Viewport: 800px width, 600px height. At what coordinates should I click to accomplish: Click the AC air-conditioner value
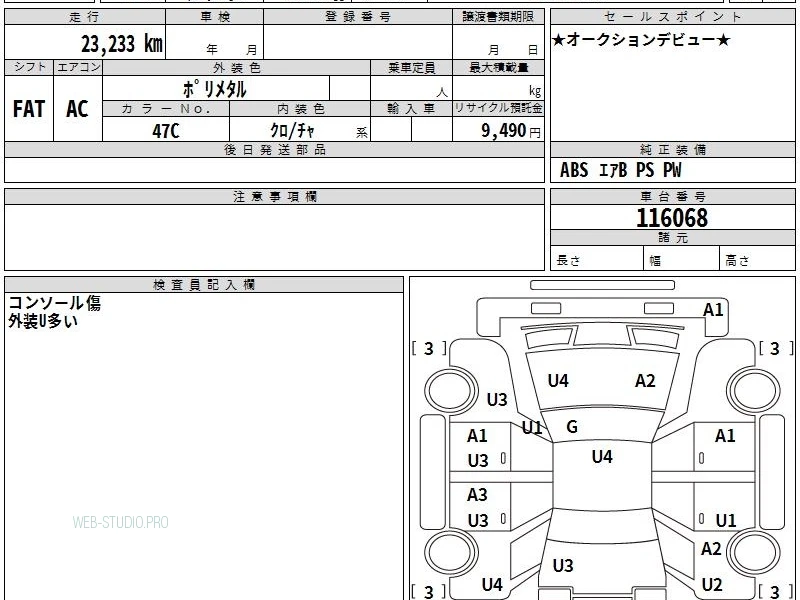pyautogui.click(x=78, y=109)
